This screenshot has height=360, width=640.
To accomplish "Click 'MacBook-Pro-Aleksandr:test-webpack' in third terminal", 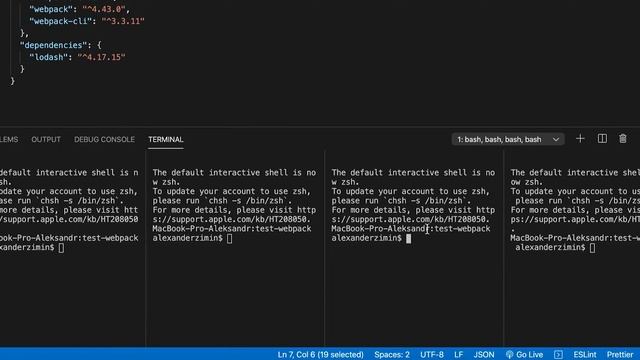I will coord(411,229).
